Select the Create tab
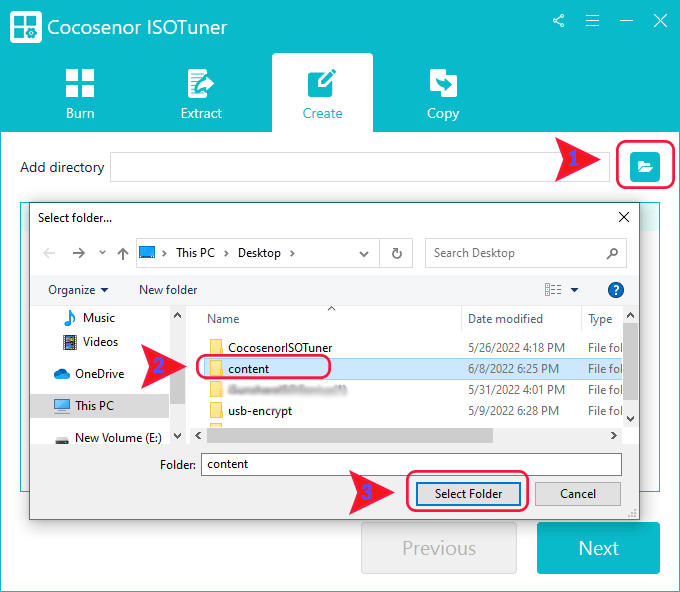The image size is (680, 592). (322, 94)
